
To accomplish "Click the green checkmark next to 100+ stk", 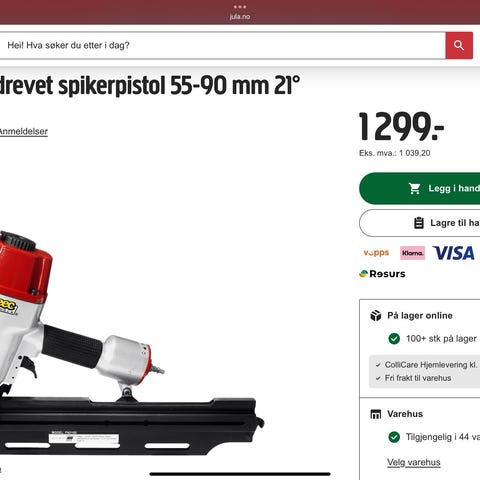I will pyautogui.click(x=394, y=339).
